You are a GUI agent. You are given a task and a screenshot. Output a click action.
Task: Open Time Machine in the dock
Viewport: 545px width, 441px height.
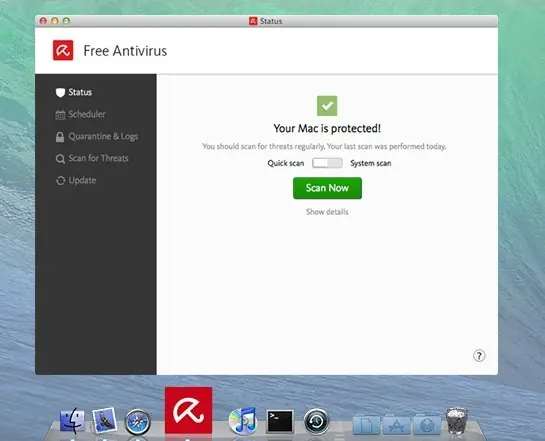tap(316, 422)
